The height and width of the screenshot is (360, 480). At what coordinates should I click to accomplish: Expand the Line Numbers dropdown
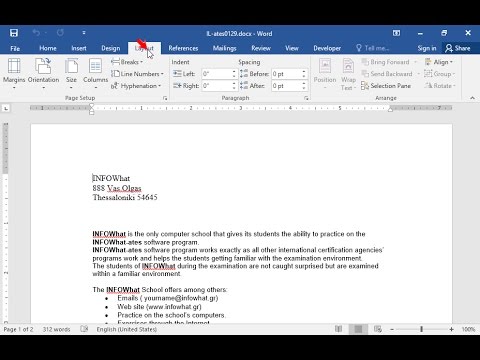coord(137,74)
